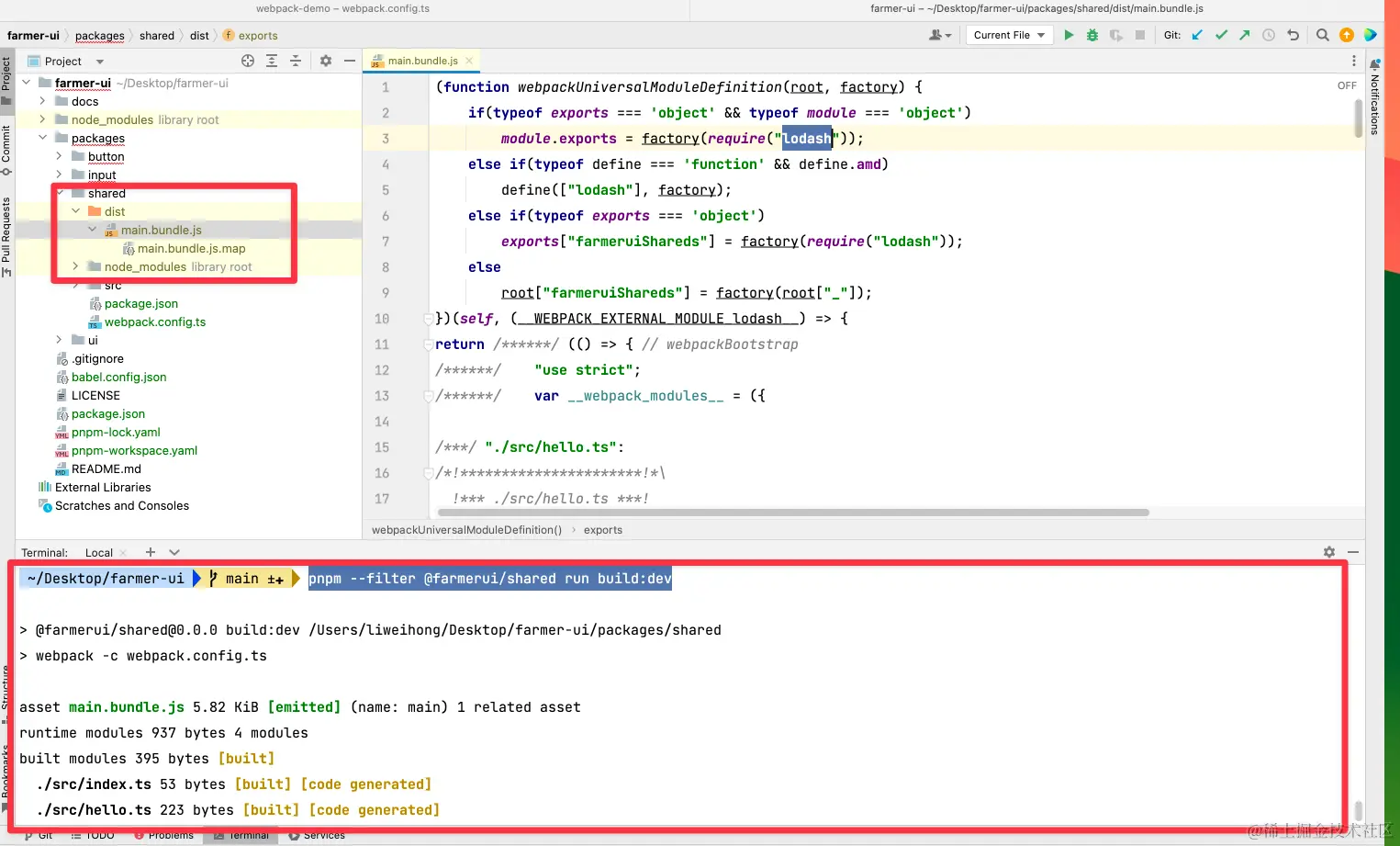Select README.md in project tree

point(106,468)
